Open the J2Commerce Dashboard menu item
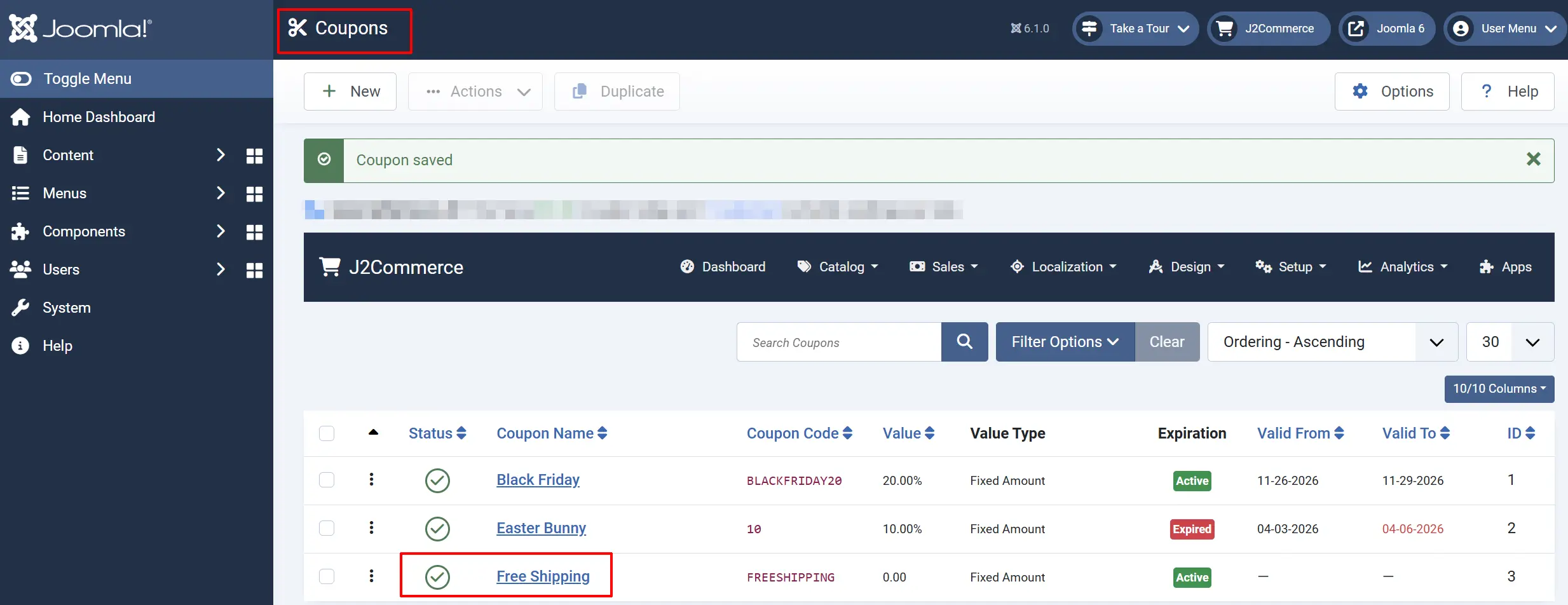 pos(723,267)
